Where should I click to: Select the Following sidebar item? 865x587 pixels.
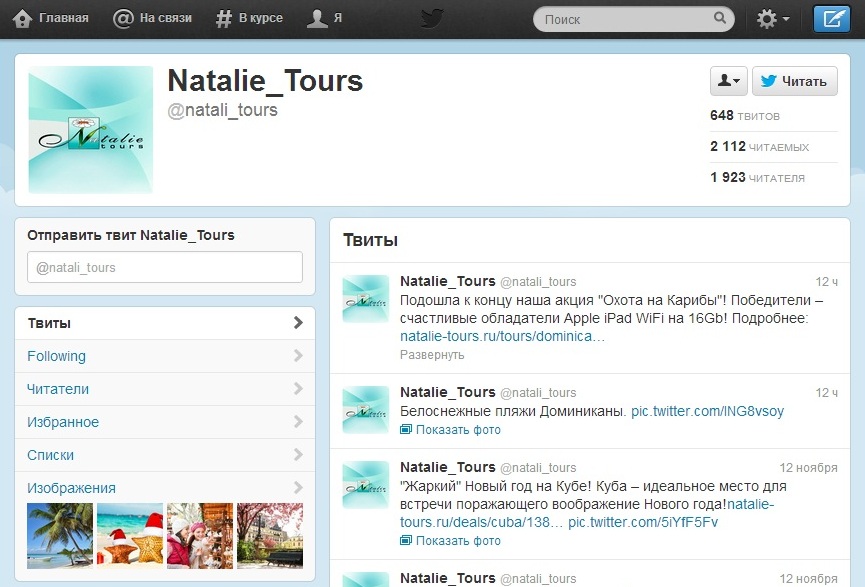tap(165, 356)
